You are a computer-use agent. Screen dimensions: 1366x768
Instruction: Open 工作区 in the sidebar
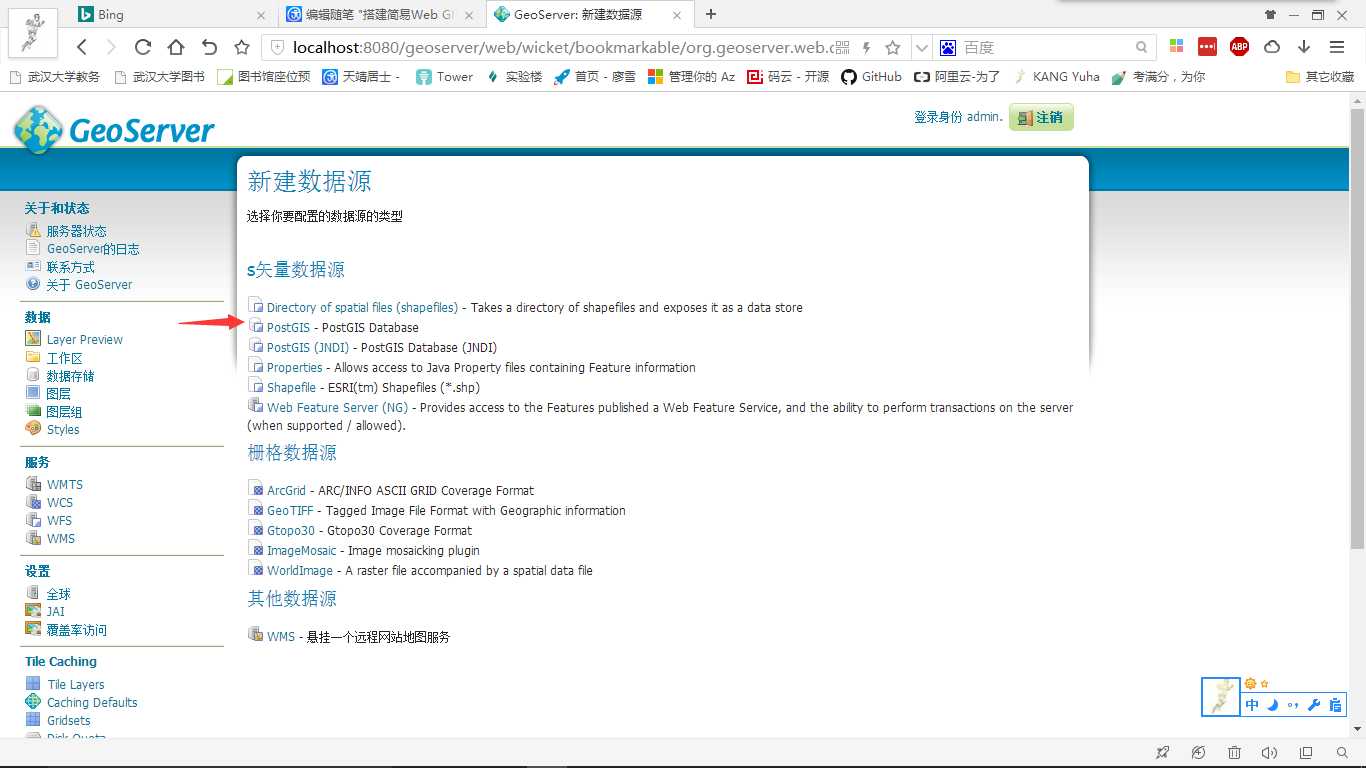click(x=65, y=358)
